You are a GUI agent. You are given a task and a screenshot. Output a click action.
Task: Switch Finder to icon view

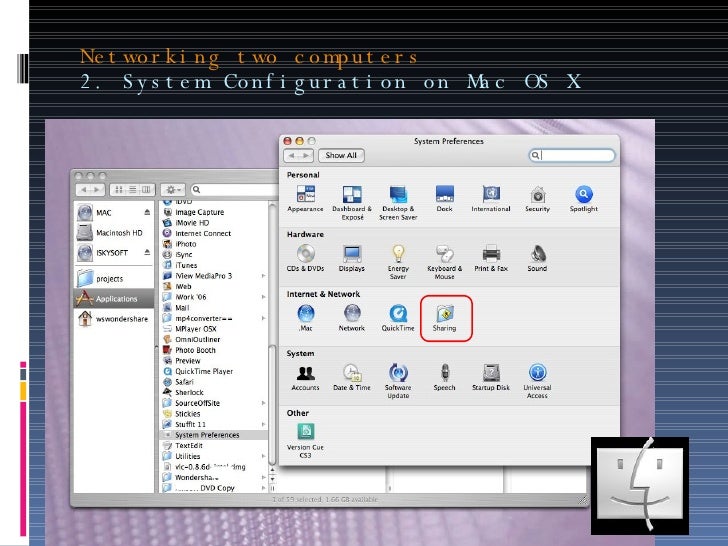tap(119, 189)
